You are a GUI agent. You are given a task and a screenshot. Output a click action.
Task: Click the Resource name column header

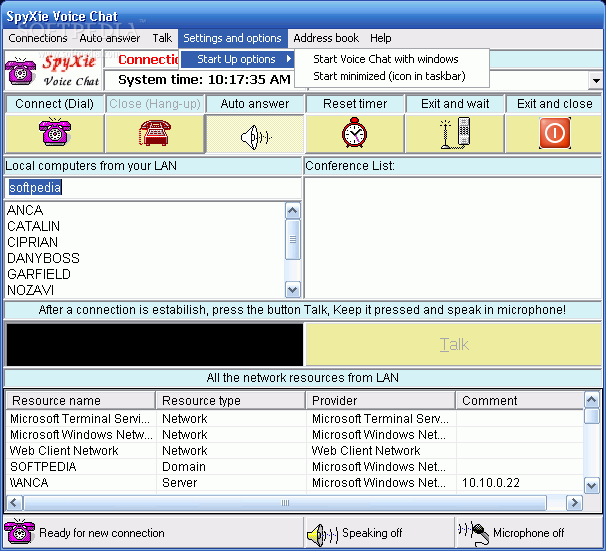81,401
